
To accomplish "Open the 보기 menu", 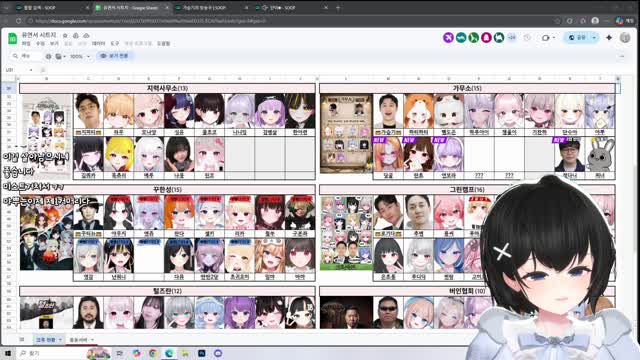I will [54, 43].
